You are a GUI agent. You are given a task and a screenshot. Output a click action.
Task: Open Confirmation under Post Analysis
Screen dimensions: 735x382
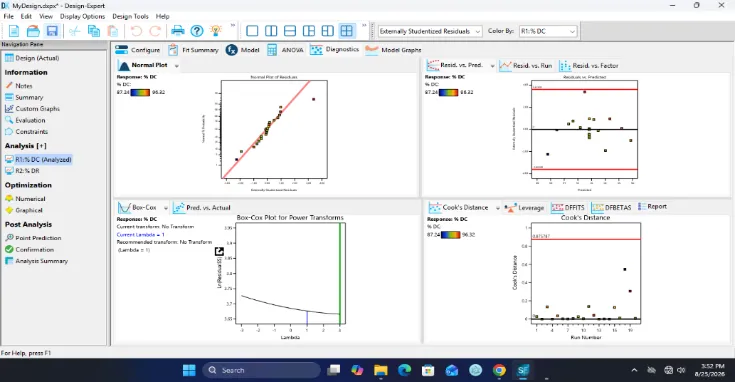tap(29, 249)
